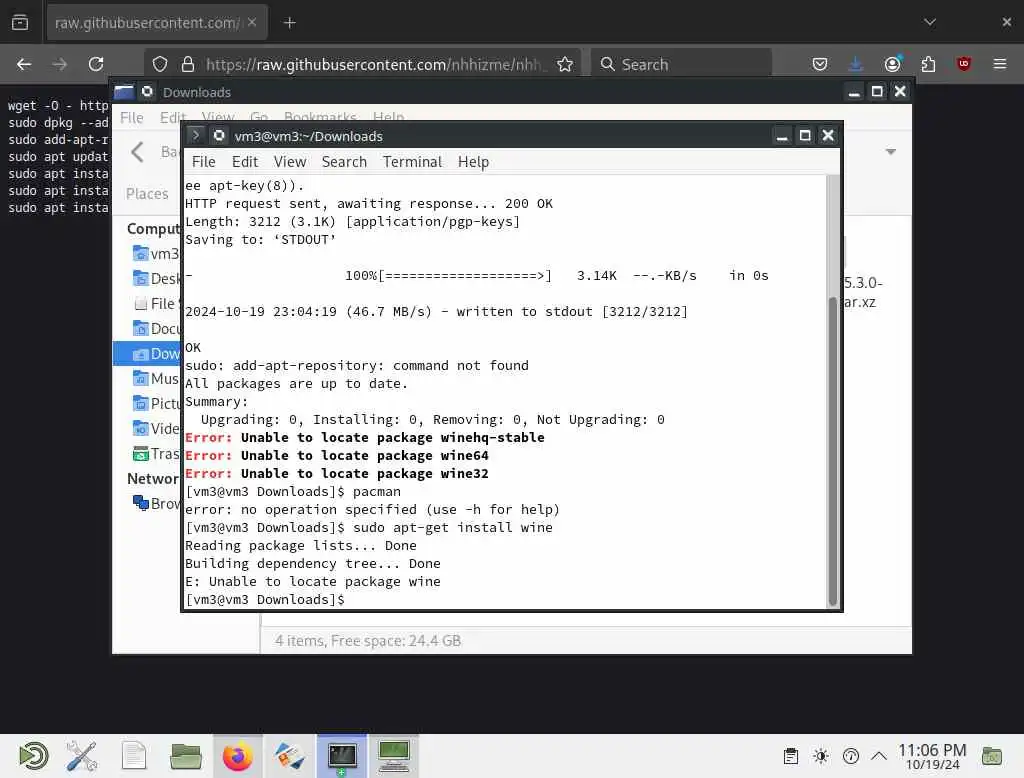Open the Firefox hamburger menu
Viewport: 1024px width, 778px height.
[1000, 64]
